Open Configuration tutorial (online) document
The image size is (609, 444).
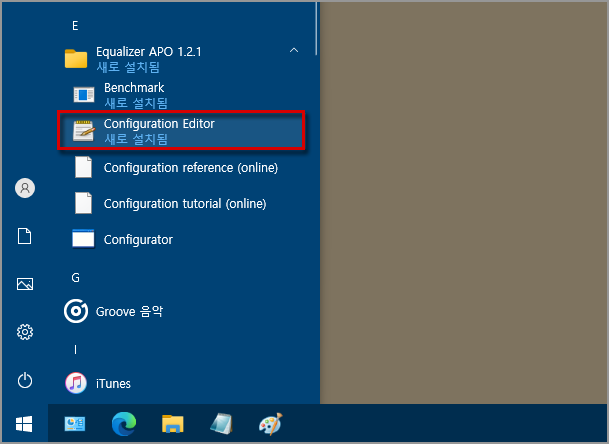[x=181, y=204]
